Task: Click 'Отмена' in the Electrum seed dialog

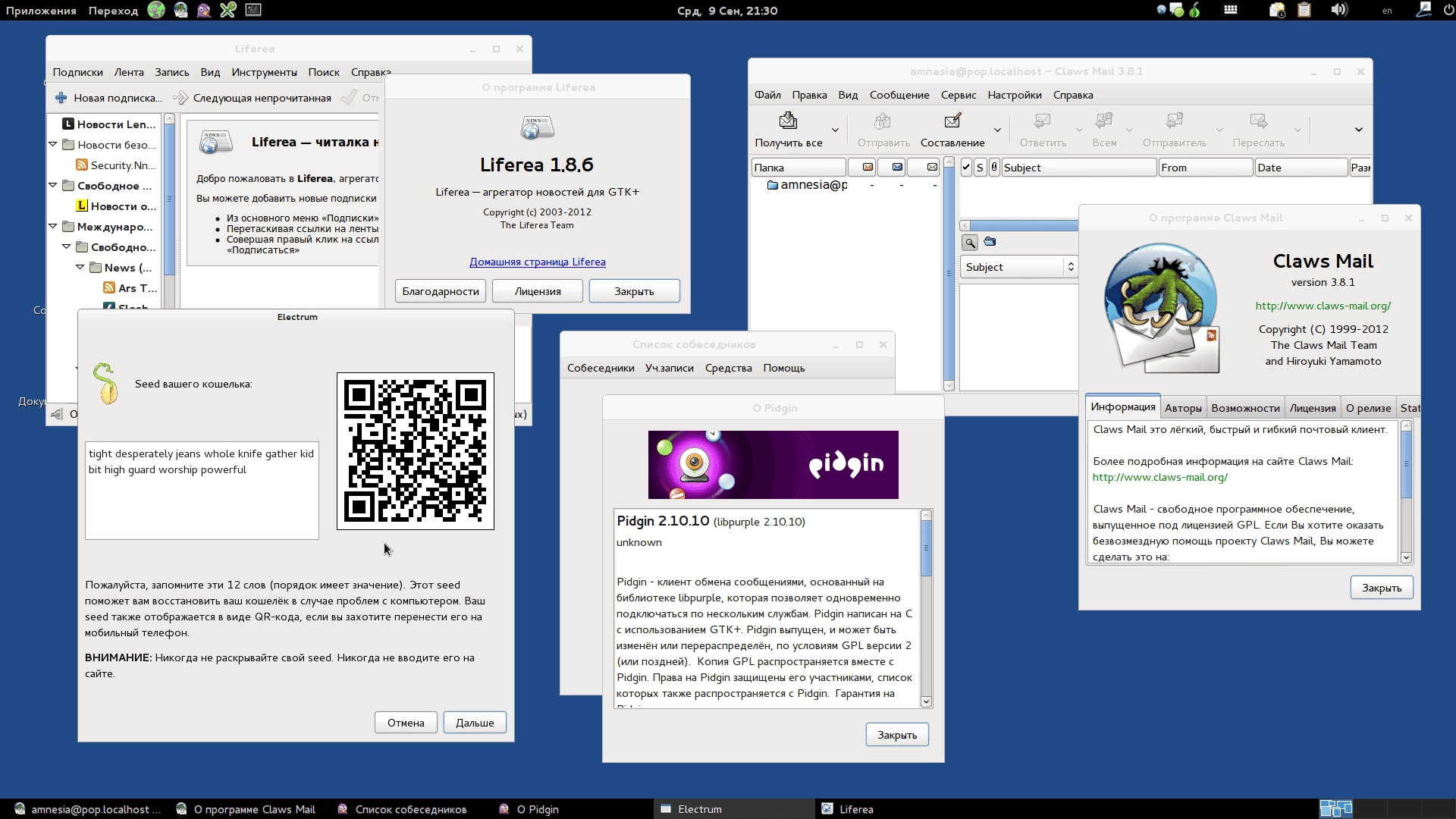Action: pyautogui.click(x=406, y=723)
